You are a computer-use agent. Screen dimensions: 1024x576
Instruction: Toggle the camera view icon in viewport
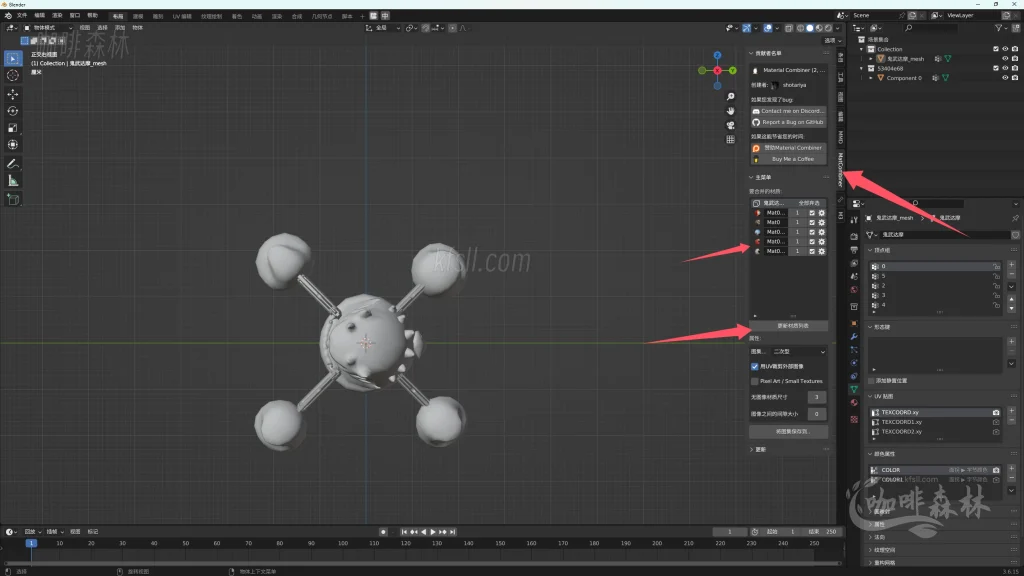tap(731, 125)
